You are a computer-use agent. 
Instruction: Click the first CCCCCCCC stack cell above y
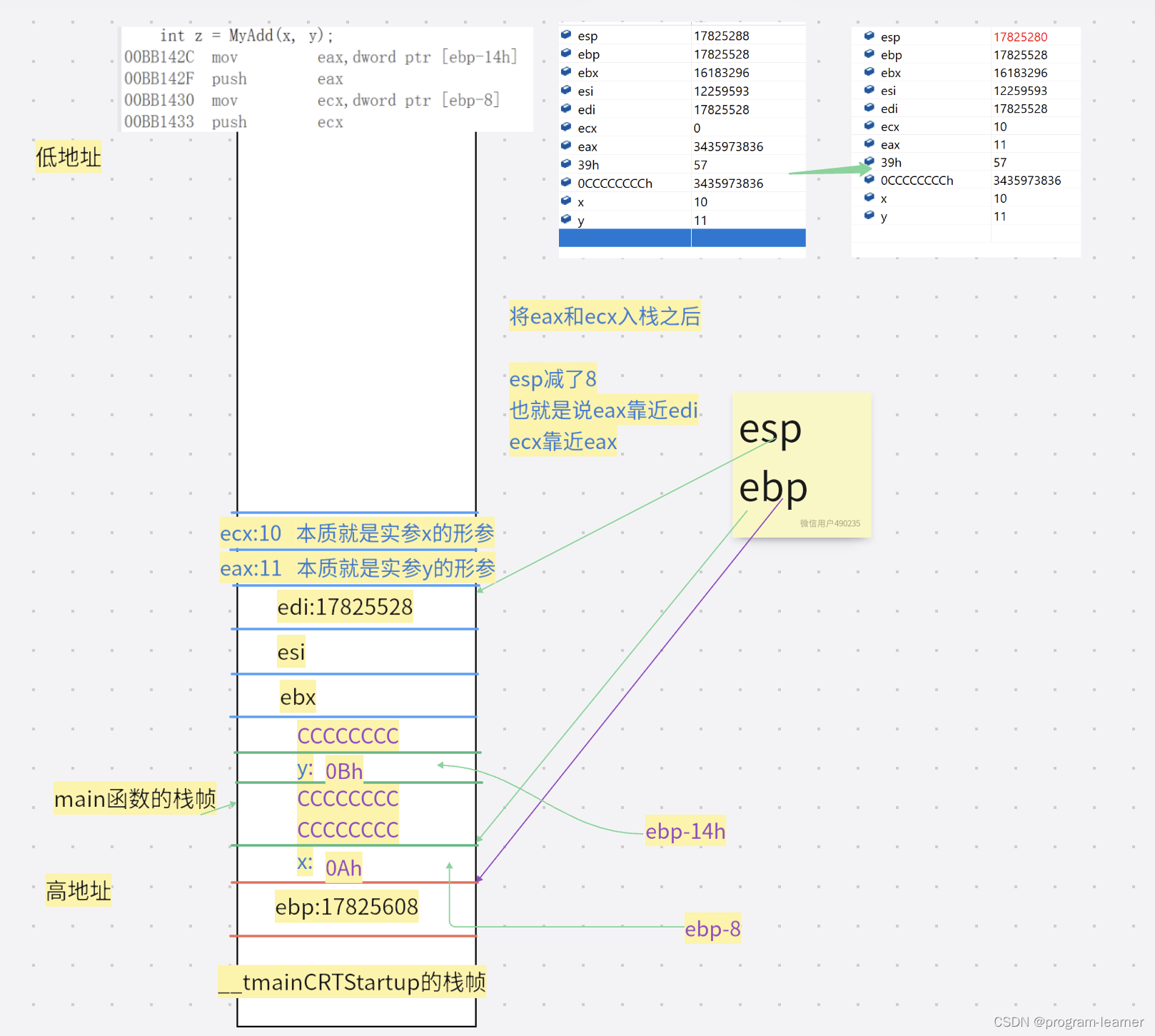coord(348,736)
